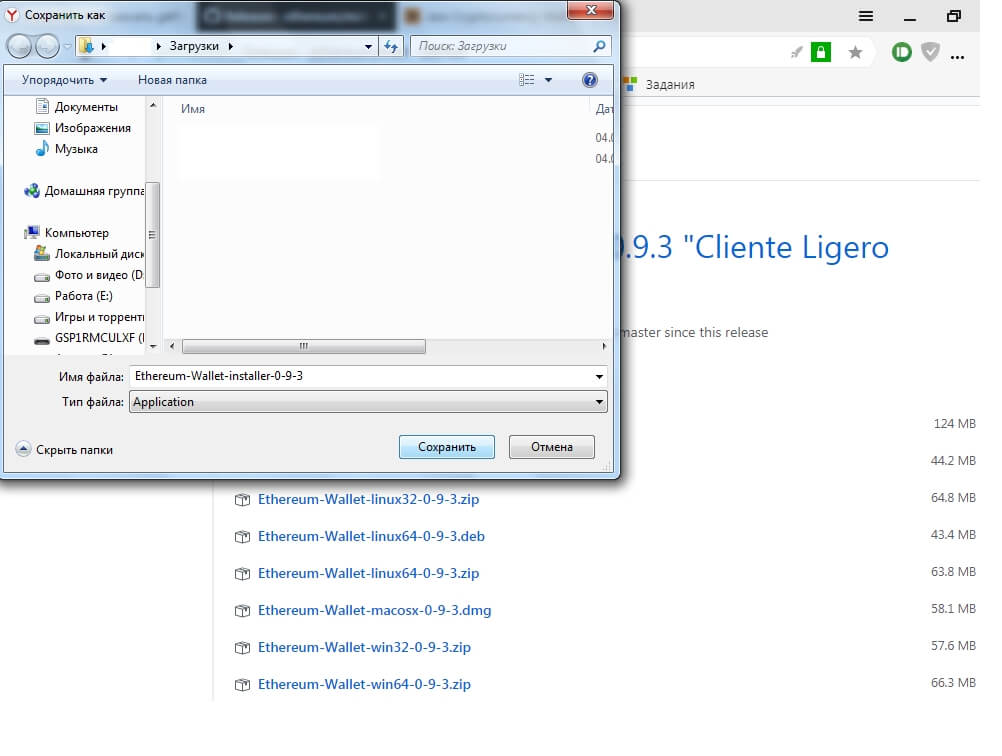Click the package icon beside Ethereum-Wallet-macosx-0-9-3.dmg
The height and width of the screenshot is (756, 1002).
click(x=242, y=611)
